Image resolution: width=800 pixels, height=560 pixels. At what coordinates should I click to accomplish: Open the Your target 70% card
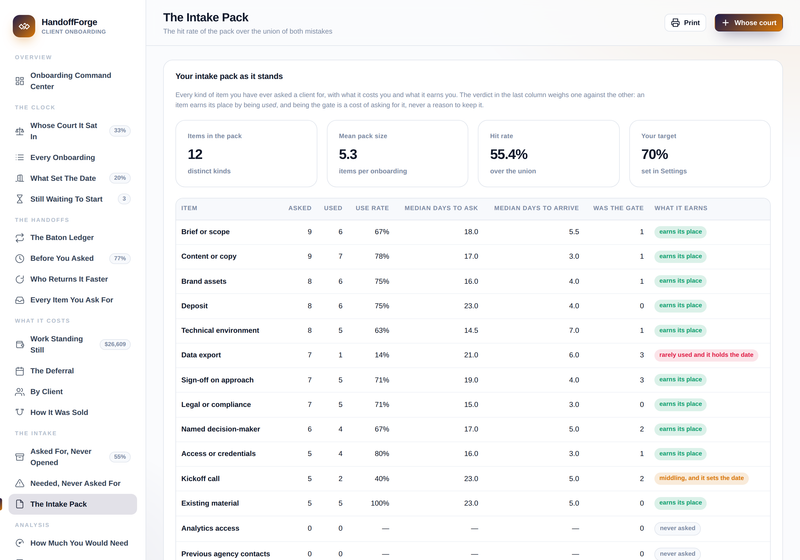pyautogui.click(x=699, y=154)
